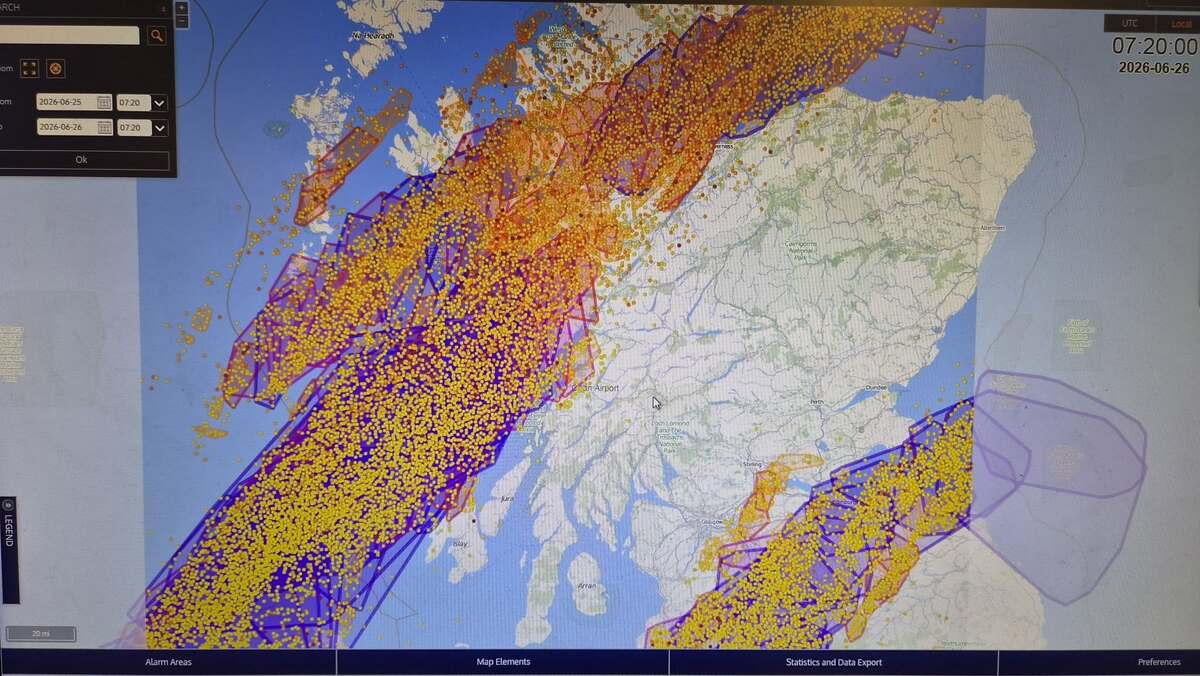Open the calendar for the 2026-06-26 date
Image resolution: width=1200 pixels, height=676 pixels.
pos(104,127)
